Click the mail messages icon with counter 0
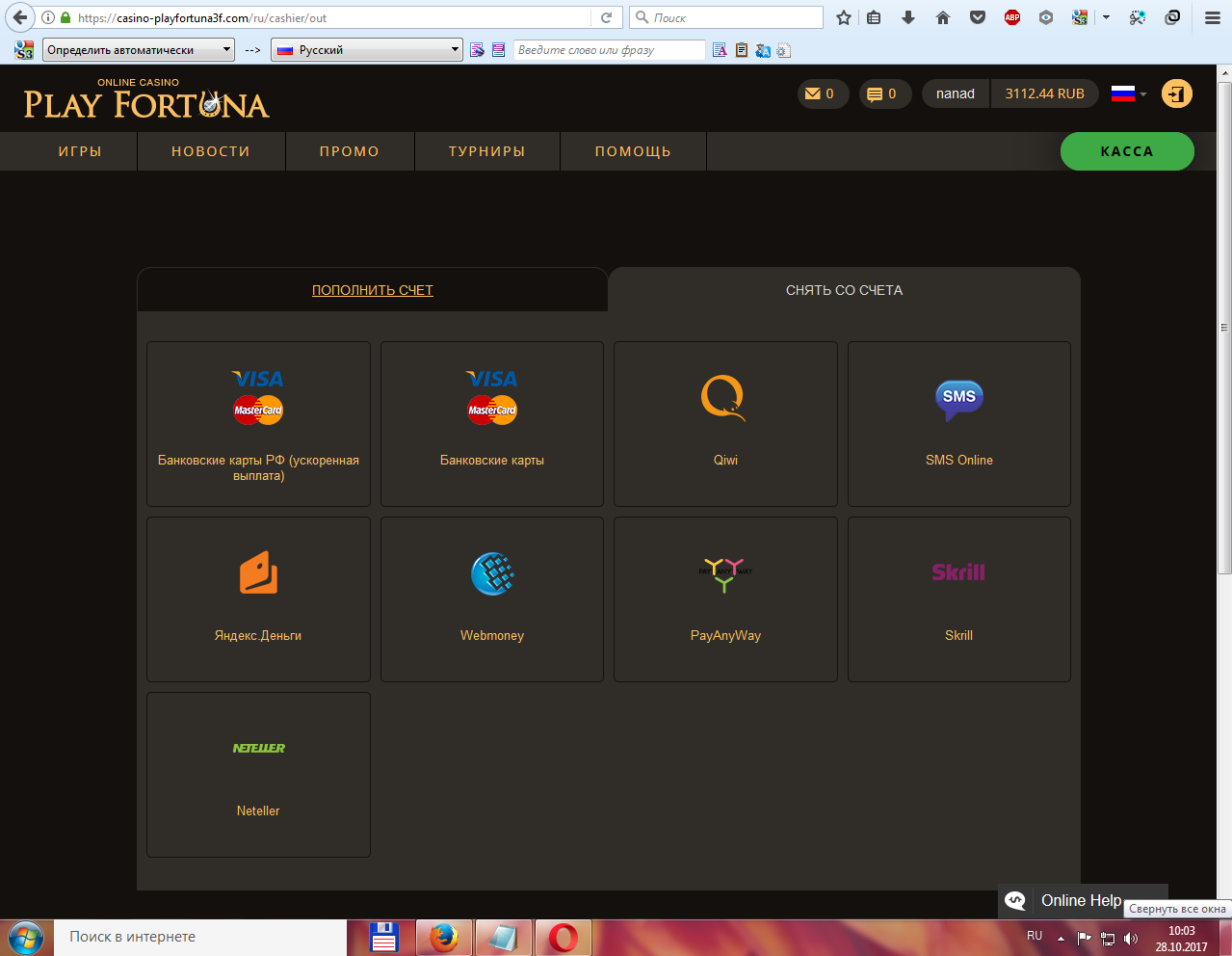Image resolution: width=1232 pixels, height=956 pixels. click(x=823, y=93)
